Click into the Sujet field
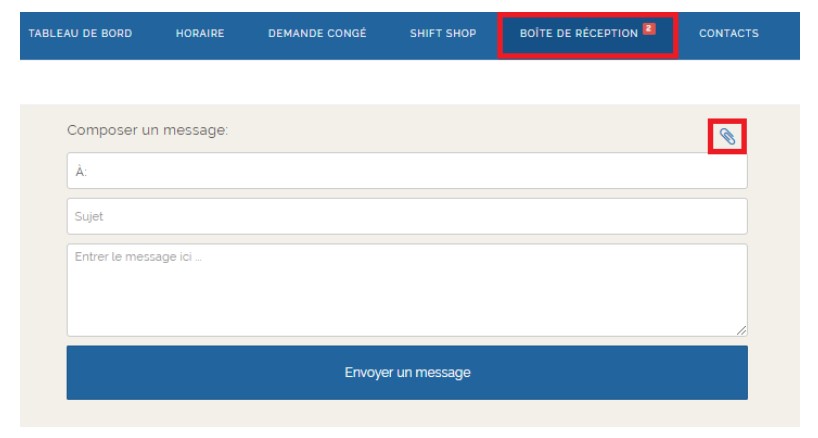Screen dimensions: 818x438 407,216
